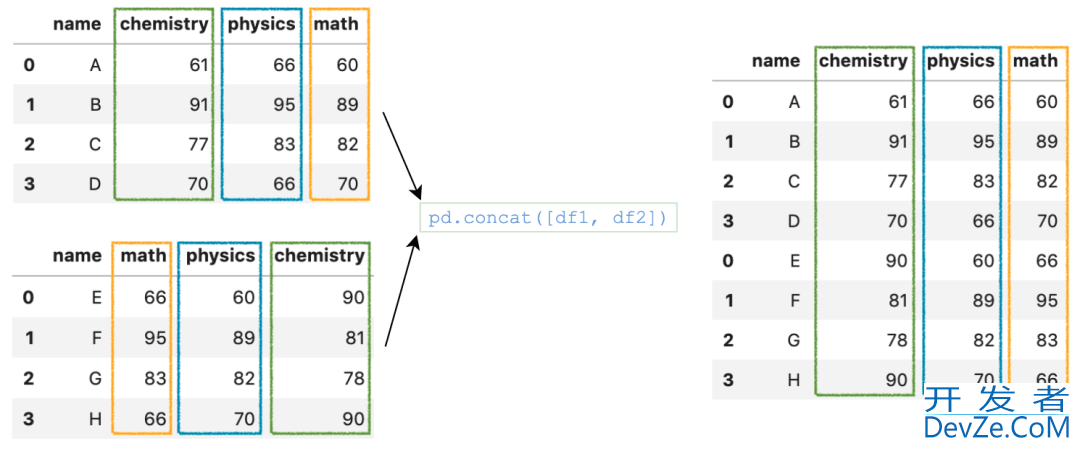Click name cell A in top-left table
Image resolution: width=1080 pixels, height=449 pixels.
coord(96,65)
